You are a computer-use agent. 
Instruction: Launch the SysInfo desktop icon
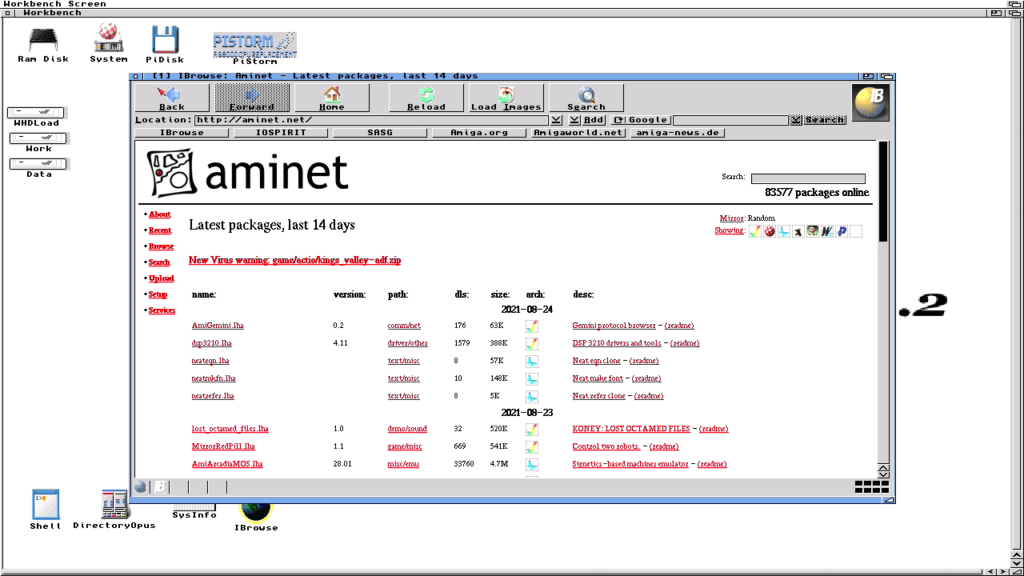pos(194,511)
